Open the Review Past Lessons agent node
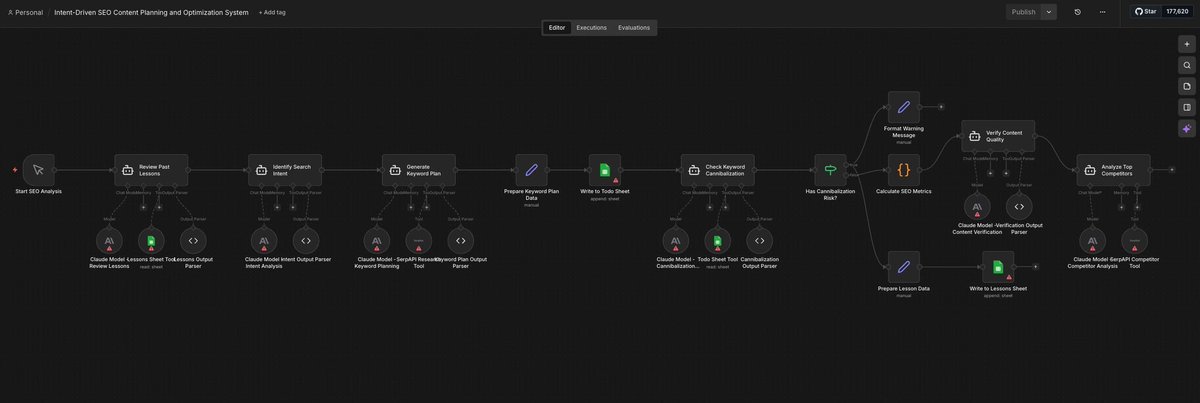Screen dimensions: 1200x403 click(151, 170)
